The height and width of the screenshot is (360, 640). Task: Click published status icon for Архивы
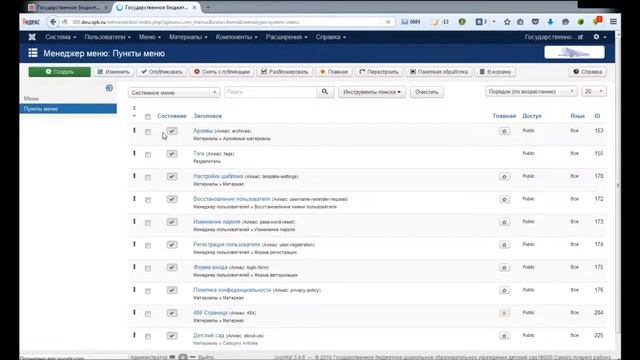[172, 131]
